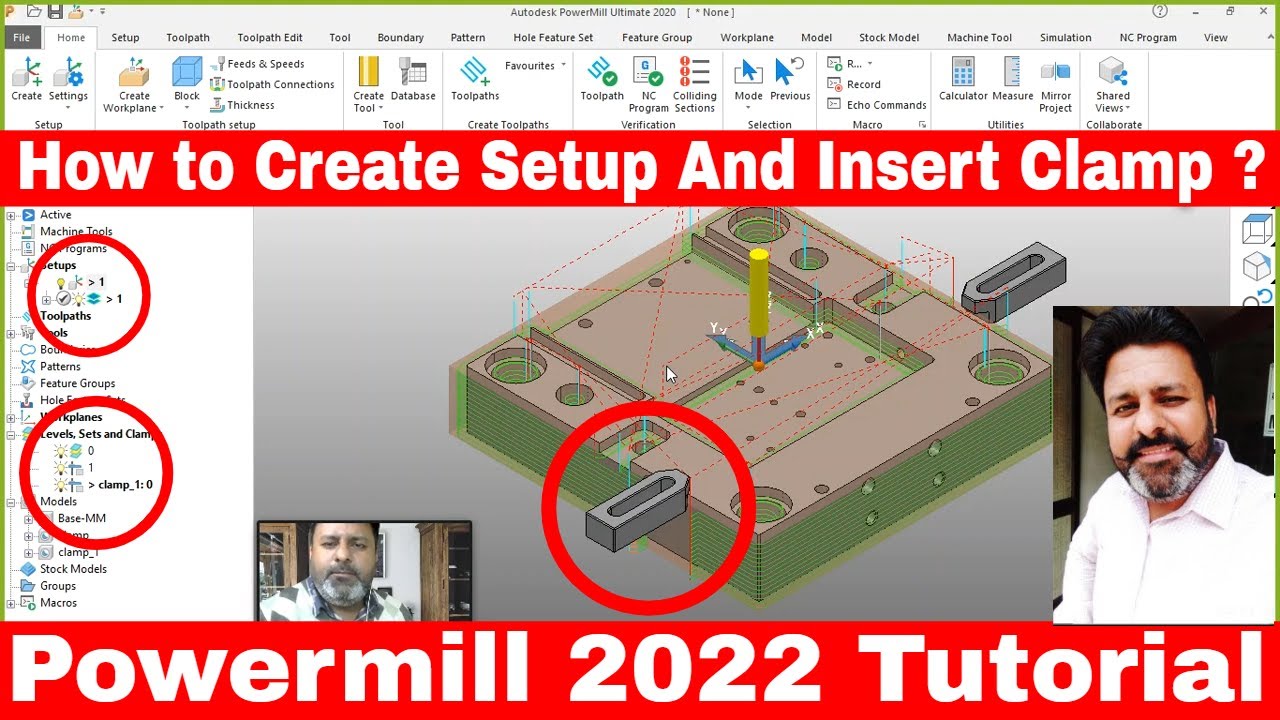The width and height of the screenshot is (1280, 720).
Task: Toggle the light bulb for clamp_1: 0
Action: (61, 485)
